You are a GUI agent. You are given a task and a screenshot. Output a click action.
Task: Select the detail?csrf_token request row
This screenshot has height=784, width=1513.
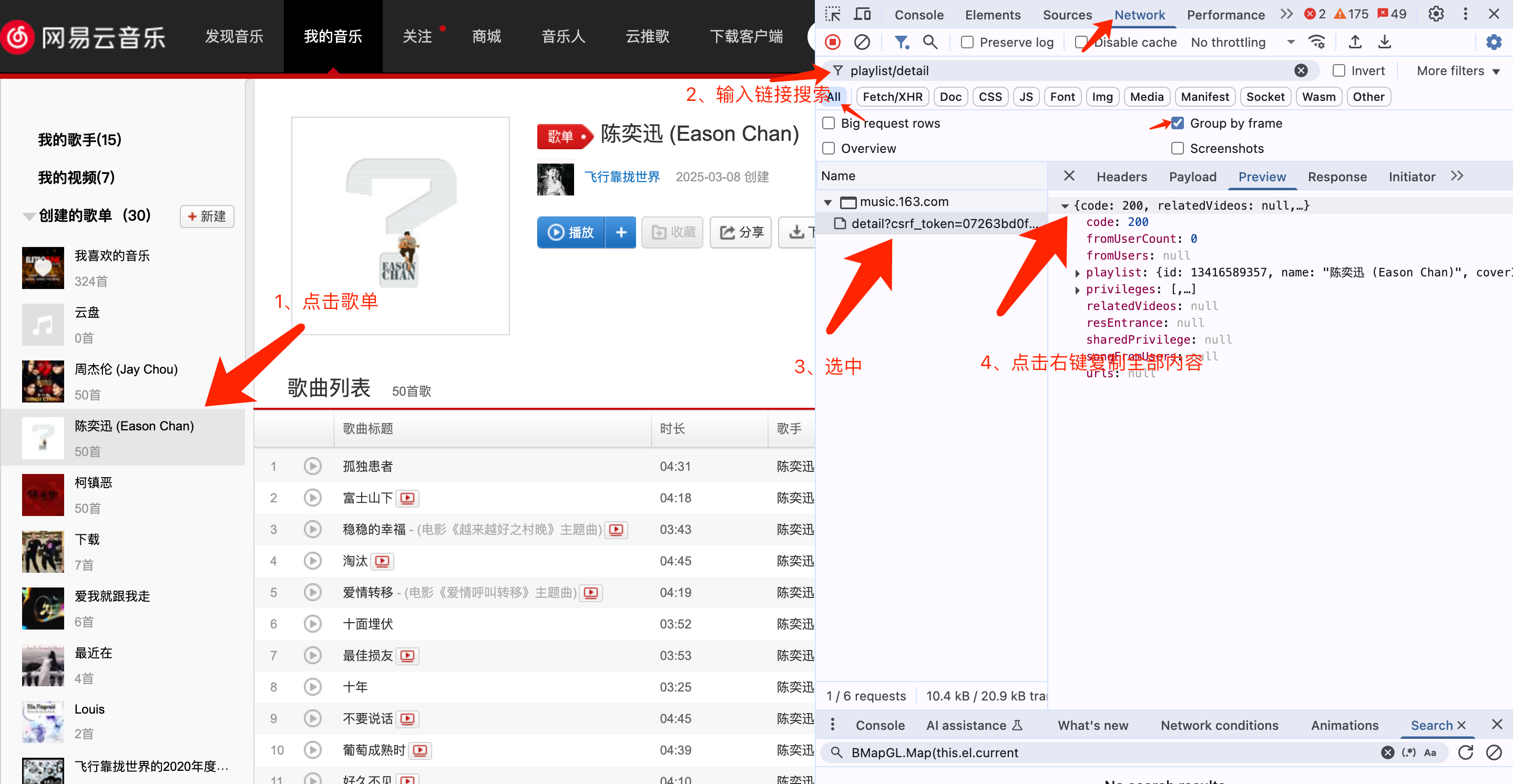(x=932, y=224)
